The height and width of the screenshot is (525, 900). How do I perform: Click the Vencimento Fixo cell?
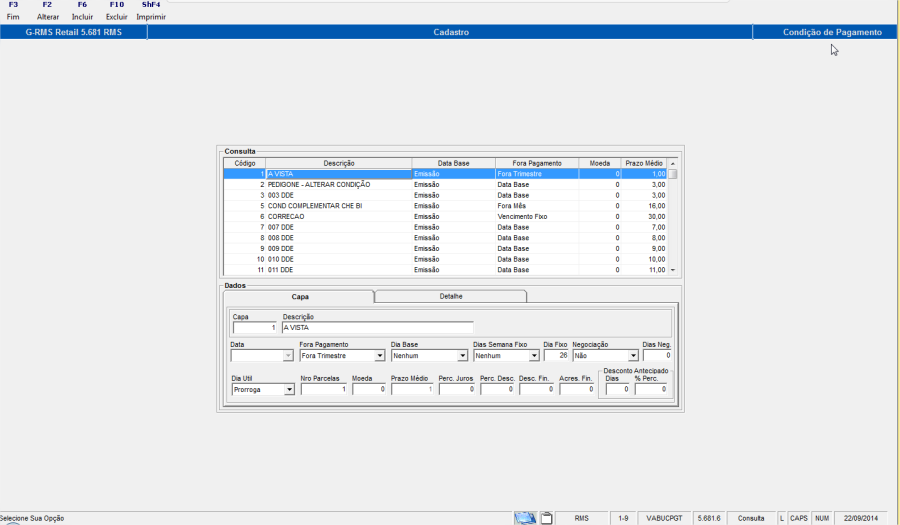tap(537, 216)
